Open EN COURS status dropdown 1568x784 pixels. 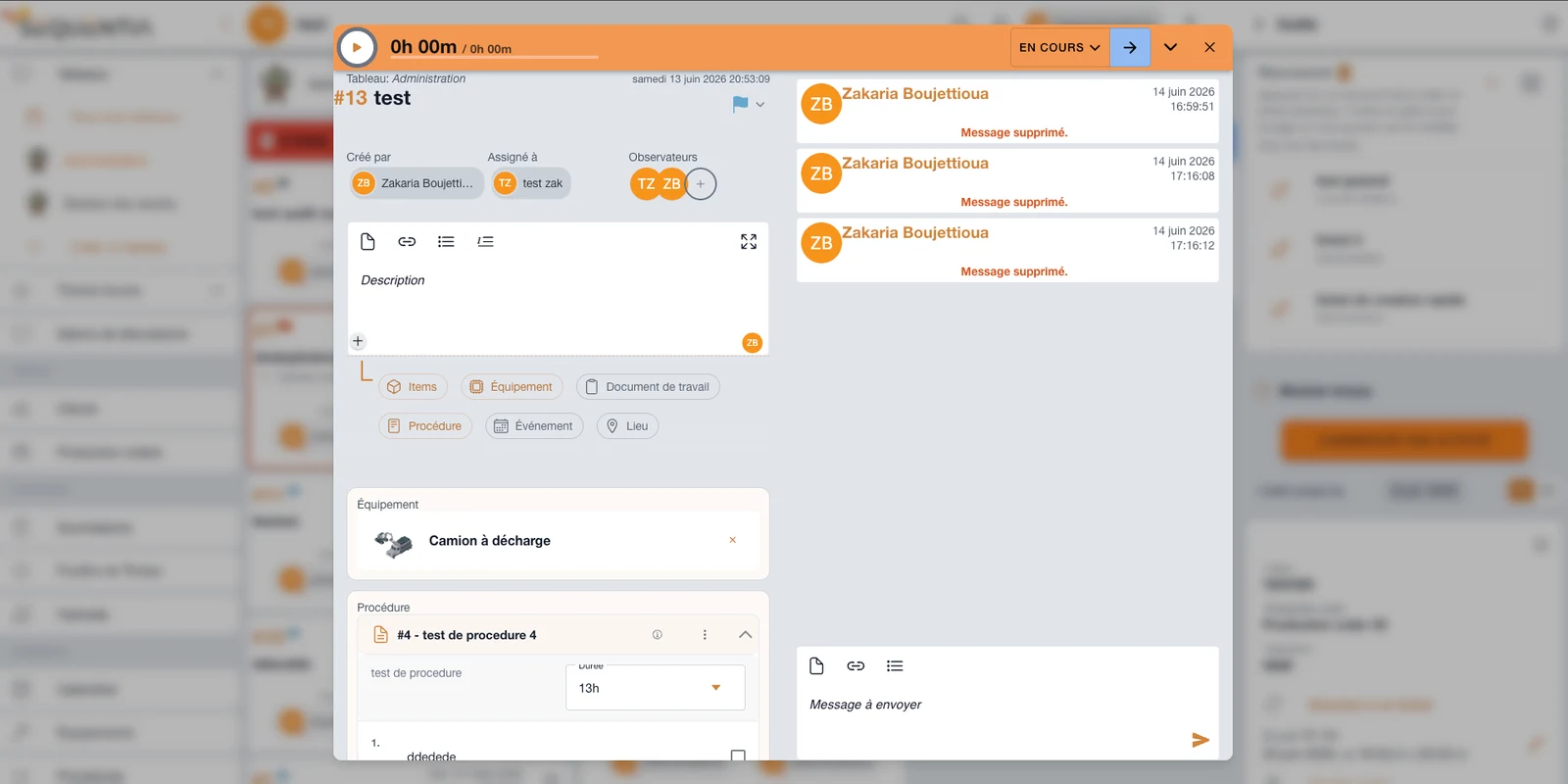pyautogui.click(x=1059, y=47)
